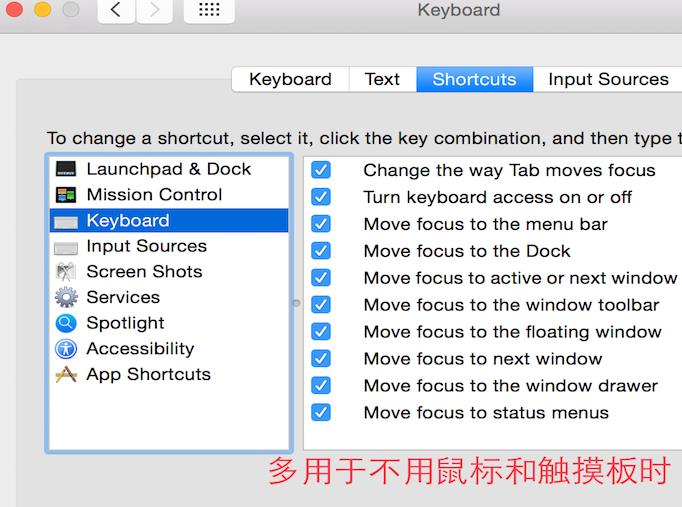This screenshot has height=507, width=682.
Task: Click the split pane divider handle
Action: 296,302
